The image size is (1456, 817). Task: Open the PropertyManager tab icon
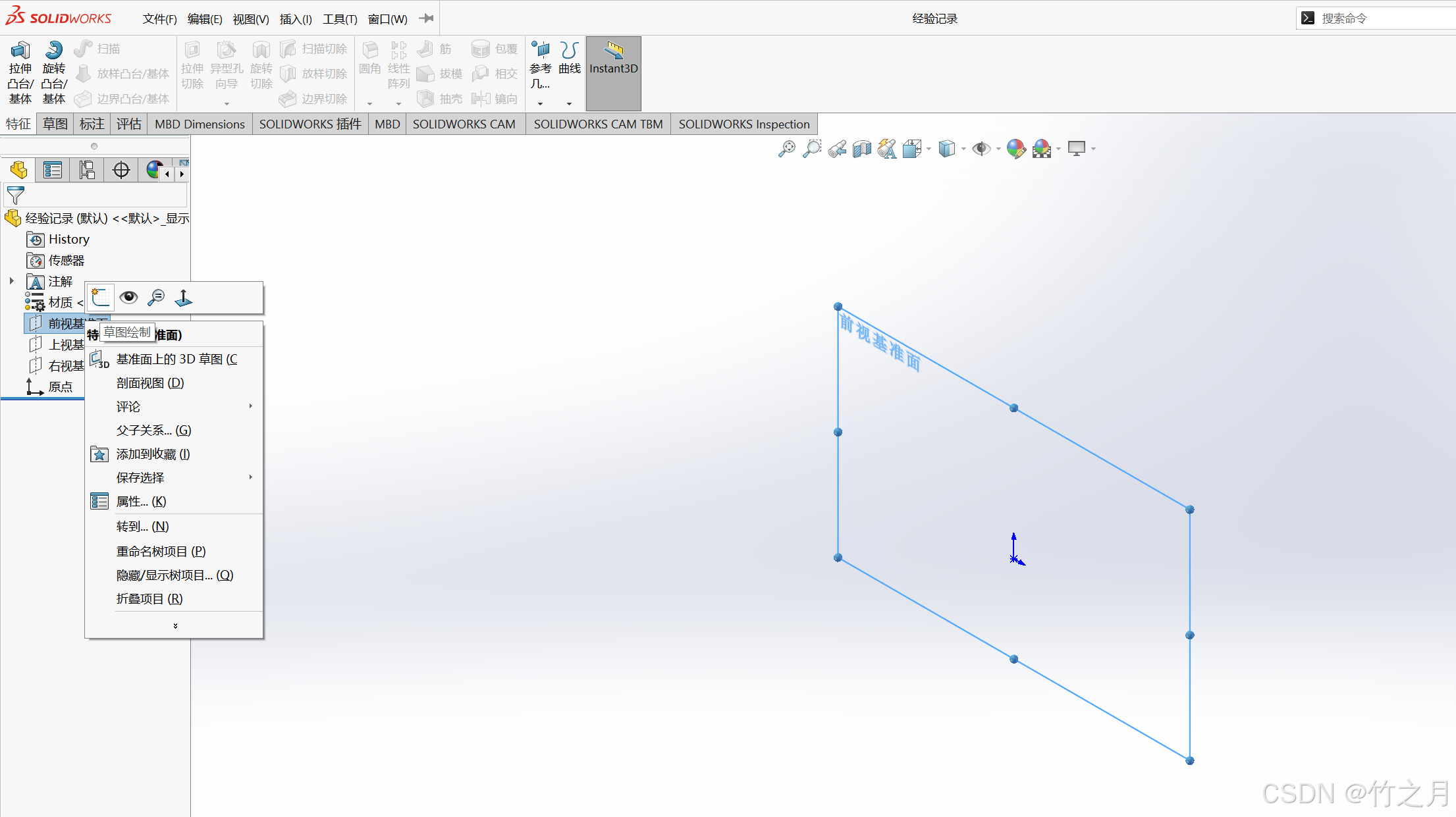click(x=52, y=171)
